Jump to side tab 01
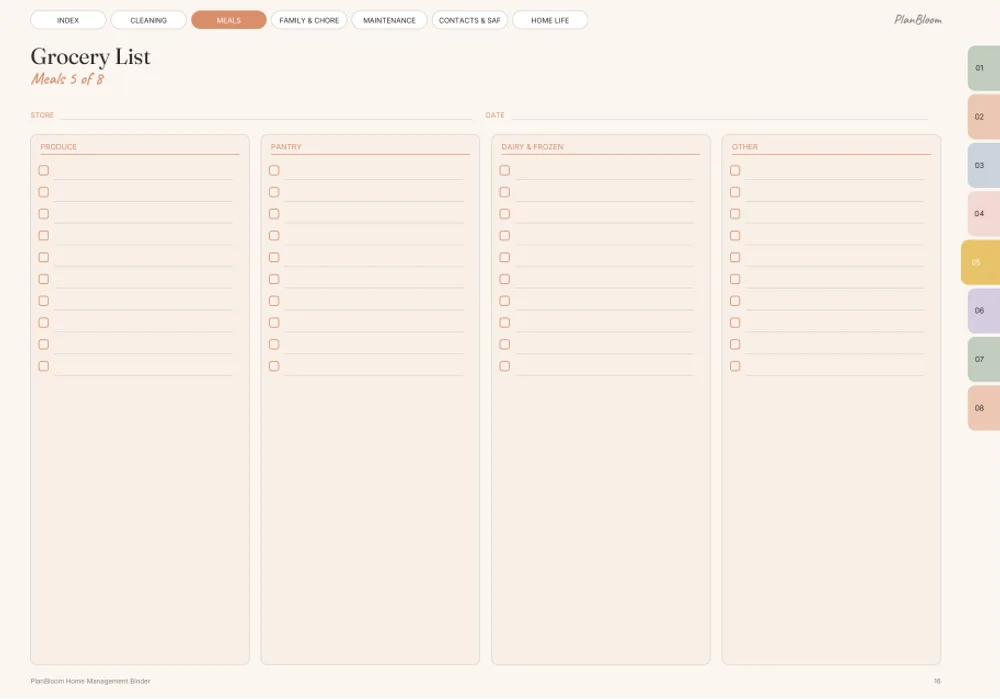Viewport: 1000px width, 699px height. pyautogui.click(x=983, y=68)
